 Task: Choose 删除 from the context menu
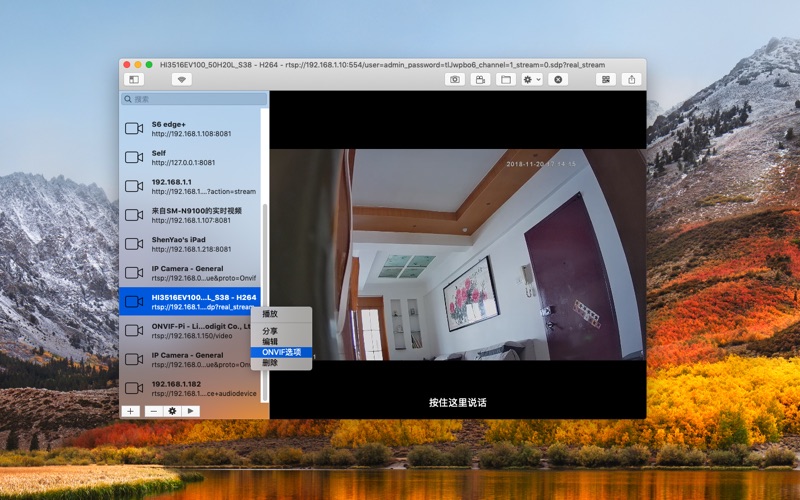(x=270, y=363)
